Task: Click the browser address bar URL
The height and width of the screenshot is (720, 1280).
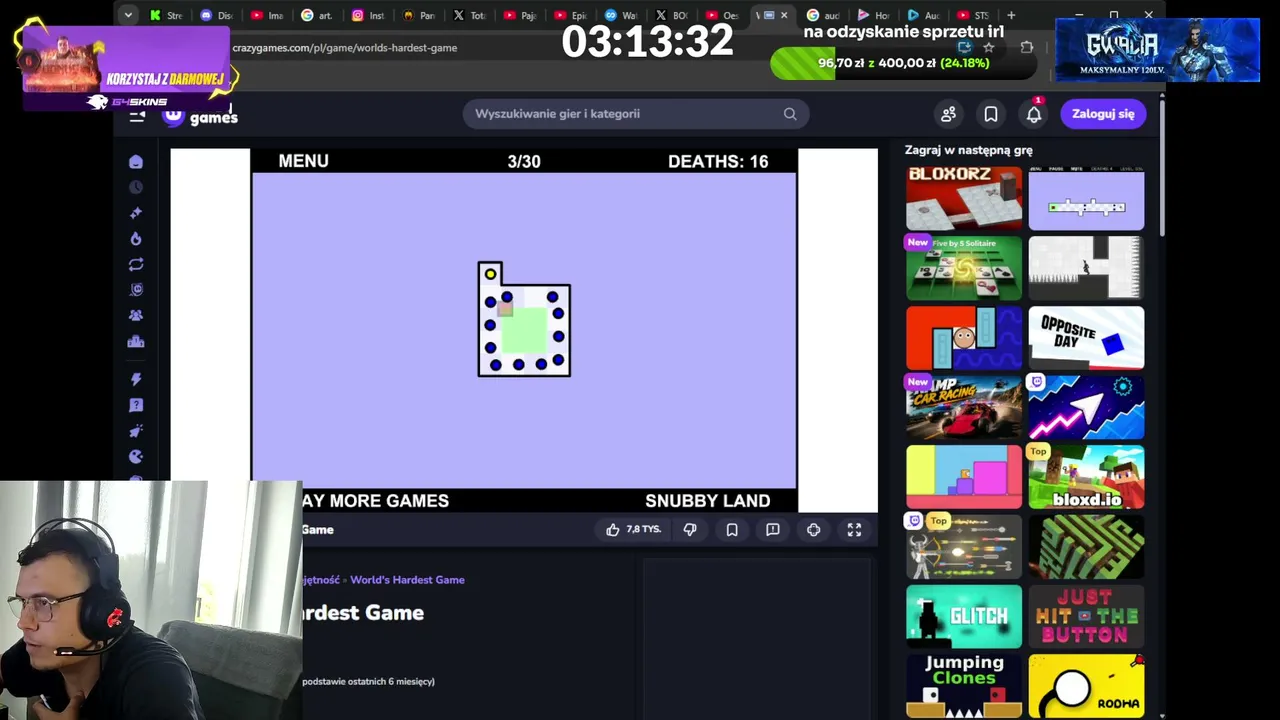Action: click(345, 47)
